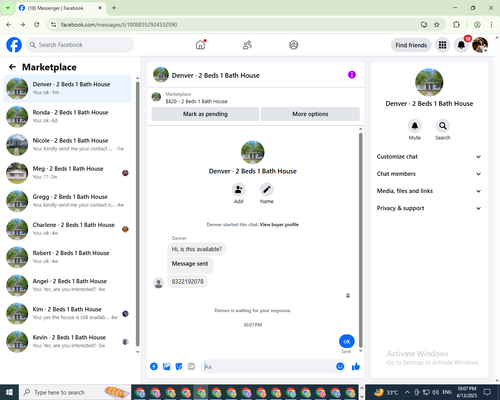Open the Gregg - 2 Beds 1 Bath House chat
The width and height of the screenshot is (500, 400).
[68, 201]
